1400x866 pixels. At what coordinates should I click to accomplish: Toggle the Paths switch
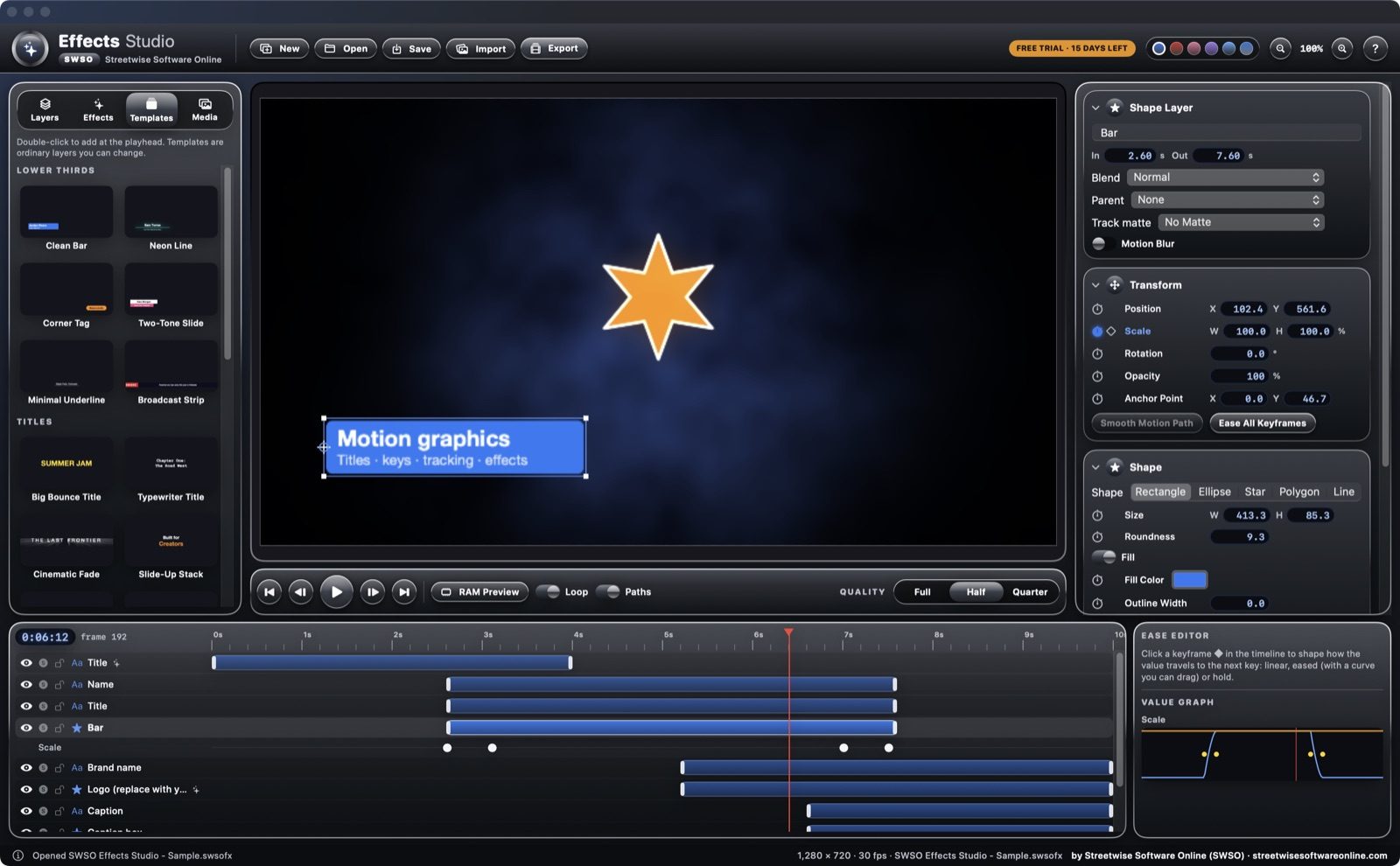(x=608, y=592)
